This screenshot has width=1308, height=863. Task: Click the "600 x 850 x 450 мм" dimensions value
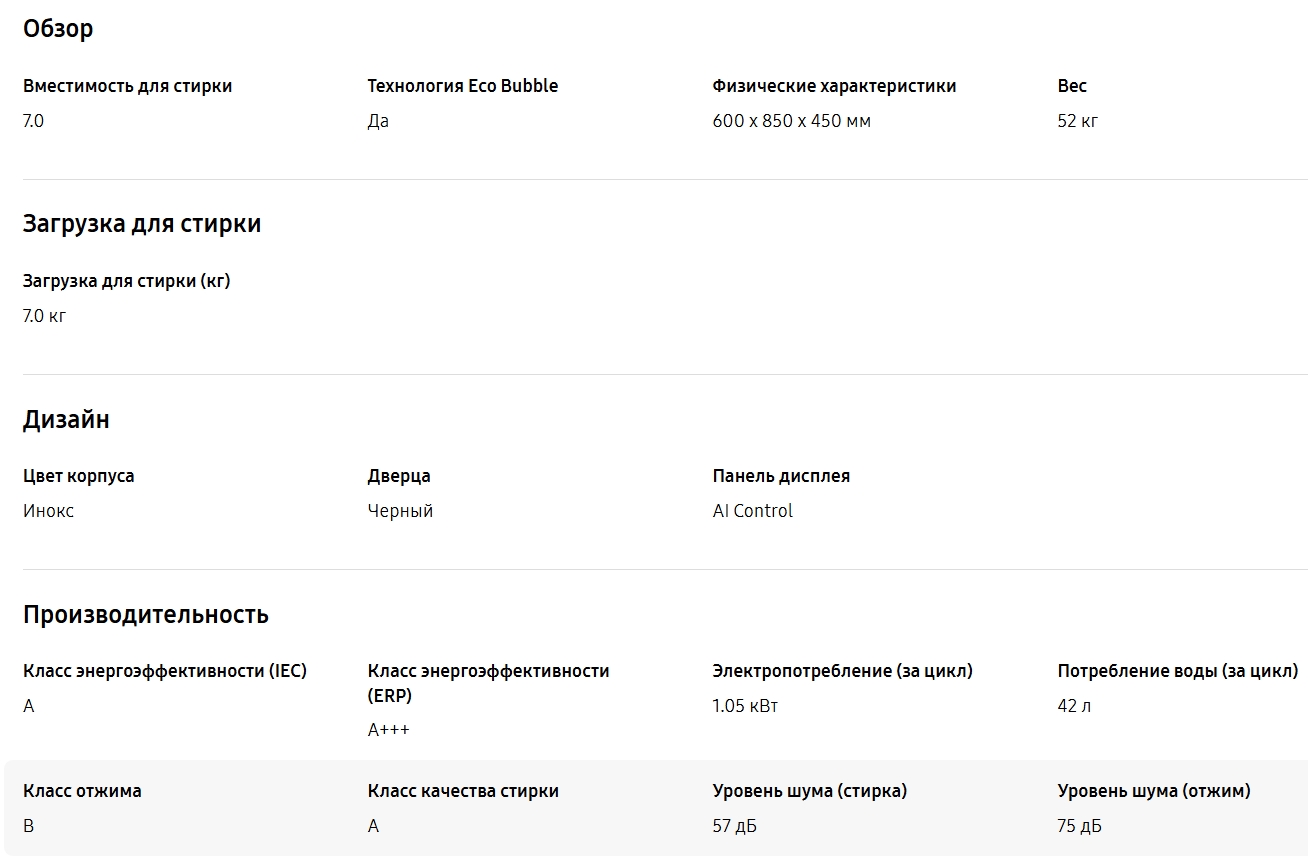pos(791,121)
